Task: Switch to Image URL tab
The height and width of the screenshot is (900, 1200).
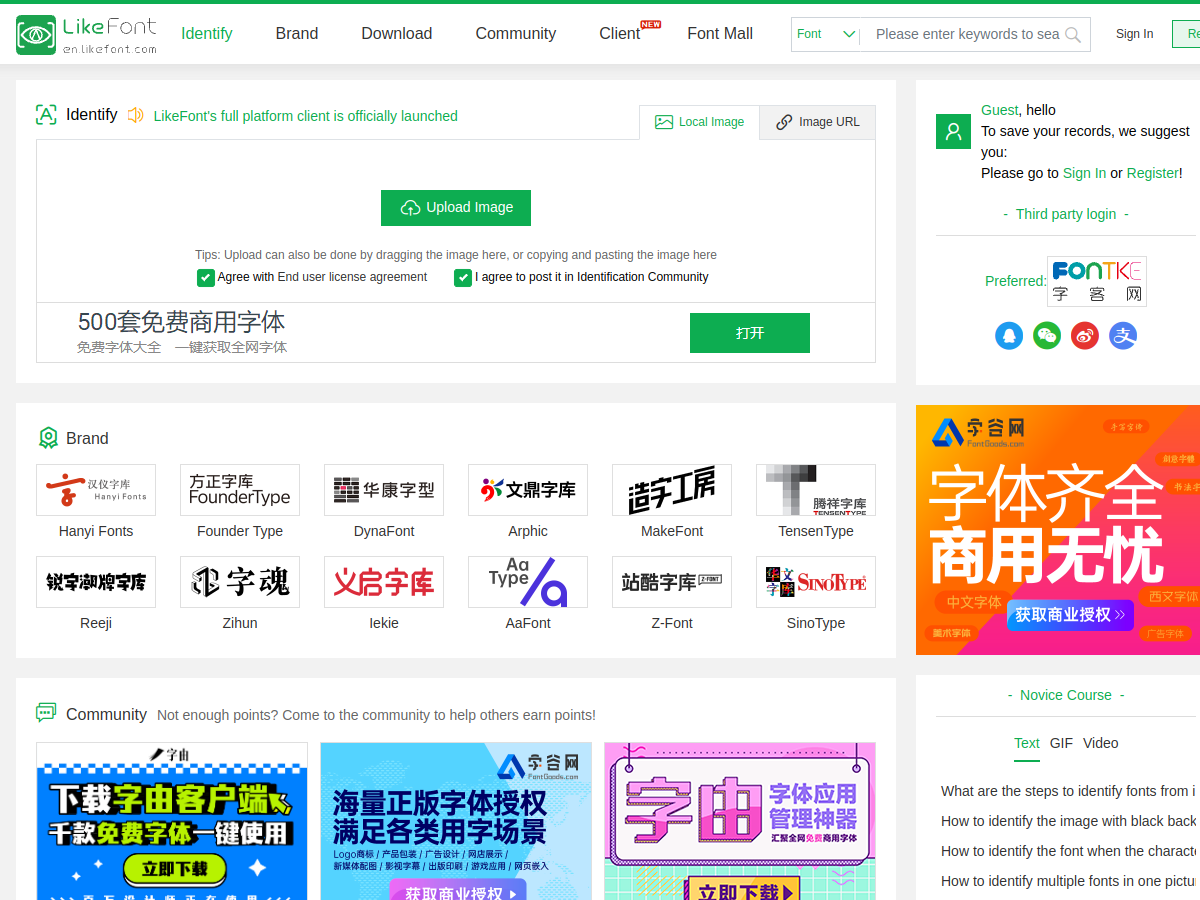Action: pyautogui.click(x=818, y=122)
